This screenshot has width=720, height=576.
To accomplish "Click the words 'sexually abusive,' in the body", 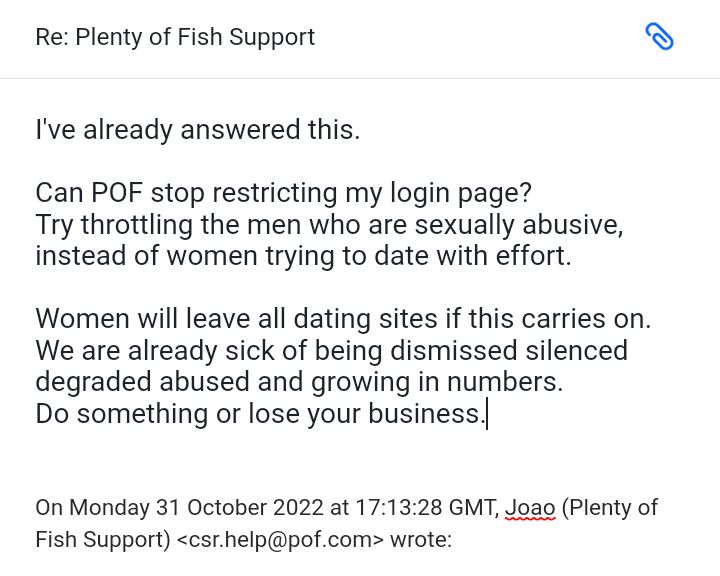I will pyautogui.click(x=519, y=225).
